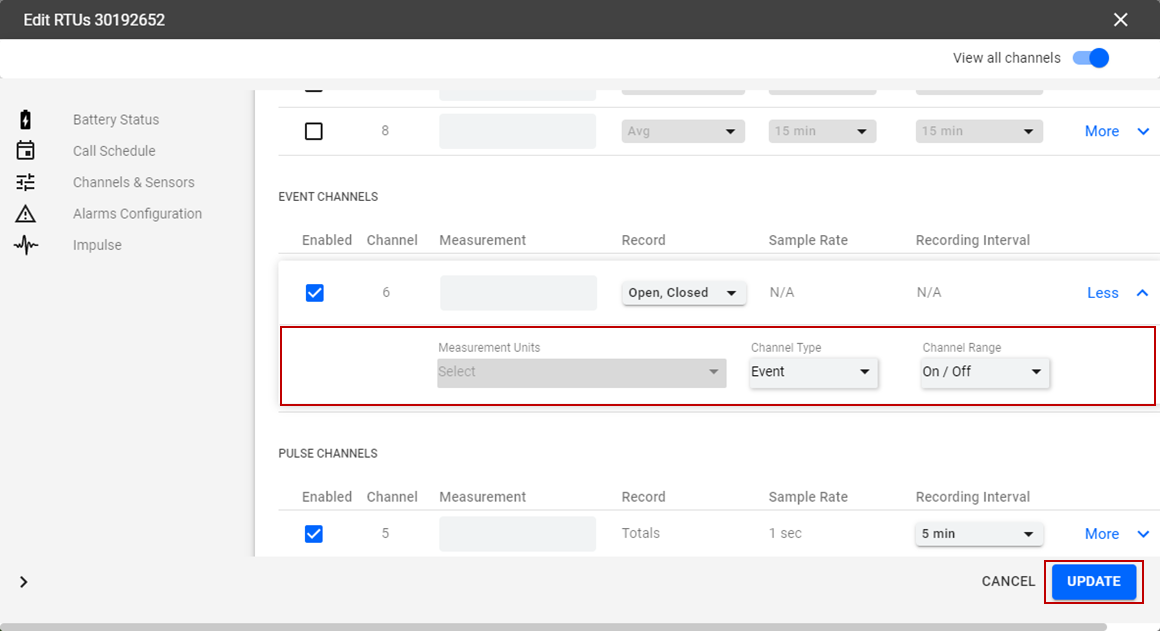
Task: Click the Impulse waveform icon
Action: click(x=26, y=245)
